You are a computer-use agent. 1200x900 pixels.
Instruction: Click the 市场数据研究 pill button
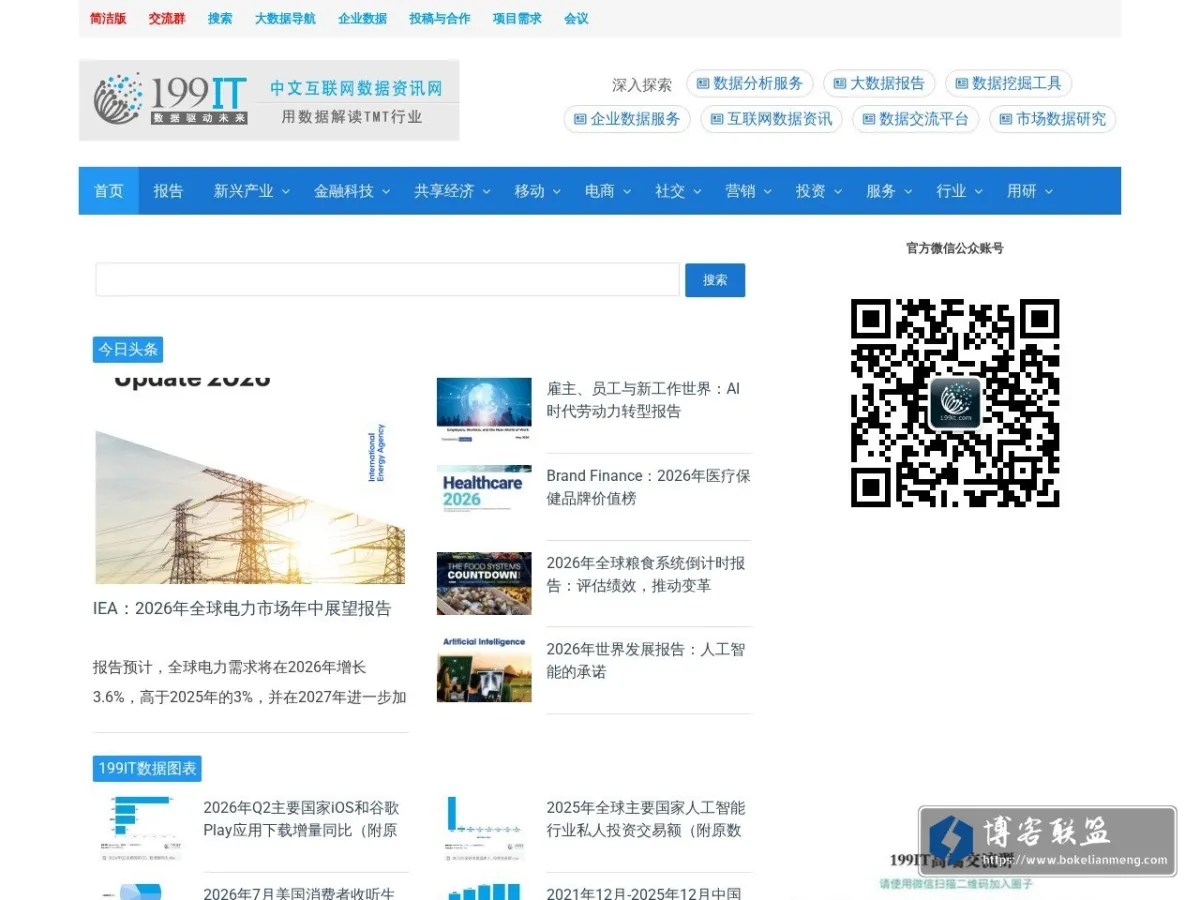1053,119
